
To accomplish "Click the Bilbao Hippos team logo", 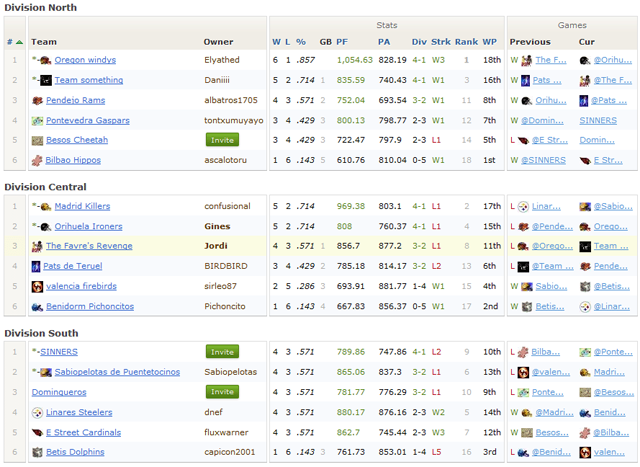I will [x=37, y=160].
